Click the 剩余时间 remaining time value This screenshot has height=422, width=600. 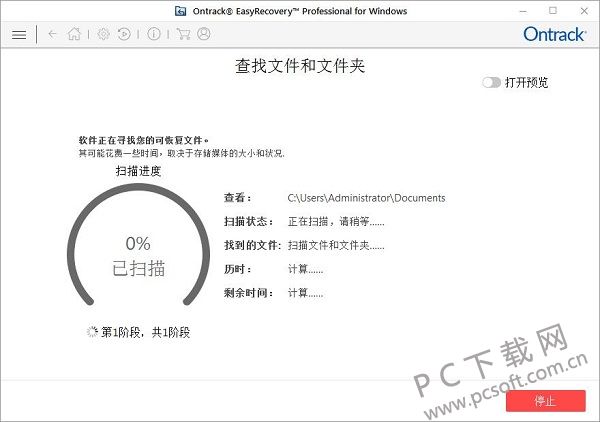(x=305, y=293)
